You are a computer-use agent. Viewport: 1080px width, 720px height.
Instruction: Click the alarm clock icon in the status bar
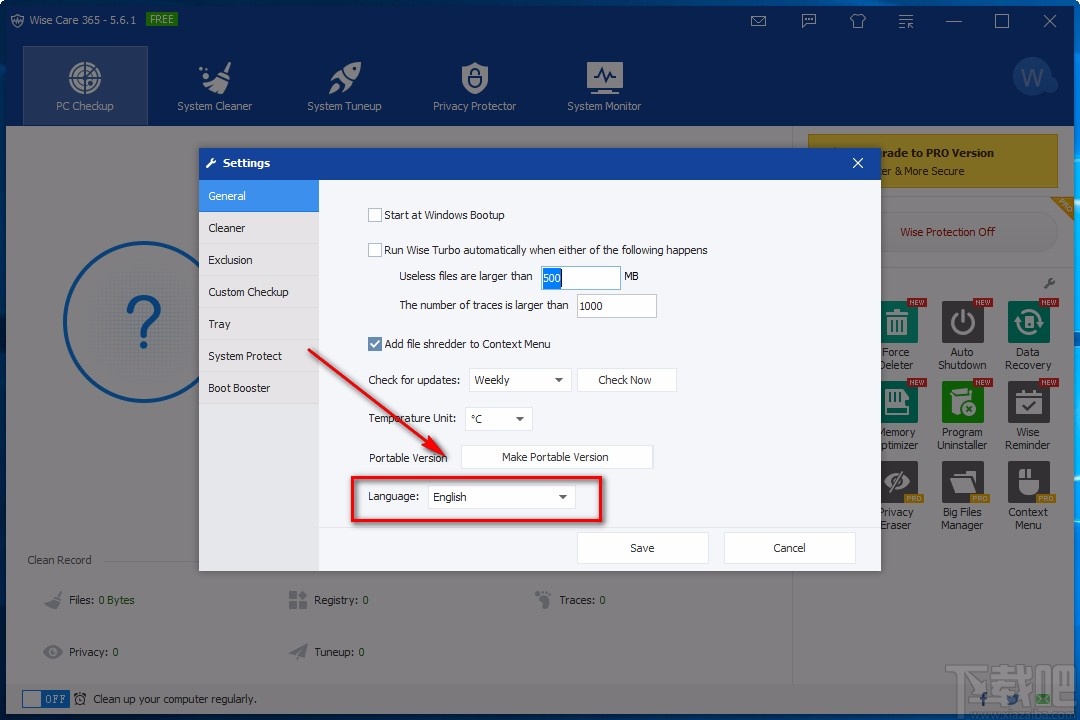click(x=80, y=699)
